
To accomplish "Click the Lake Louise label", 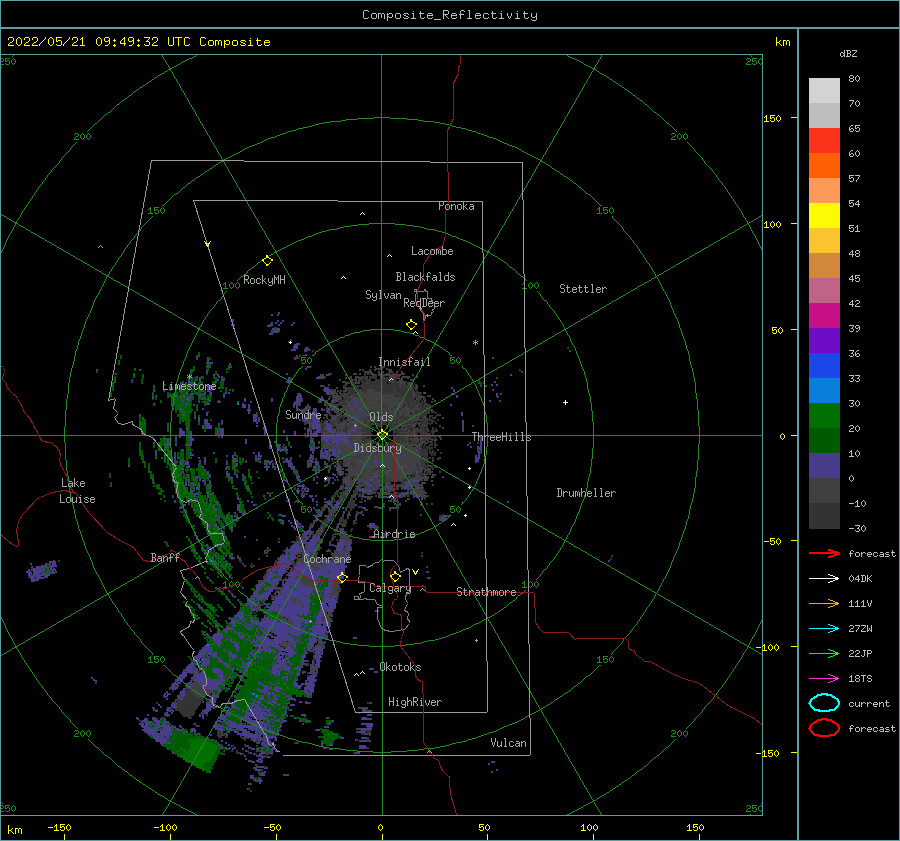I will (77, 491).
